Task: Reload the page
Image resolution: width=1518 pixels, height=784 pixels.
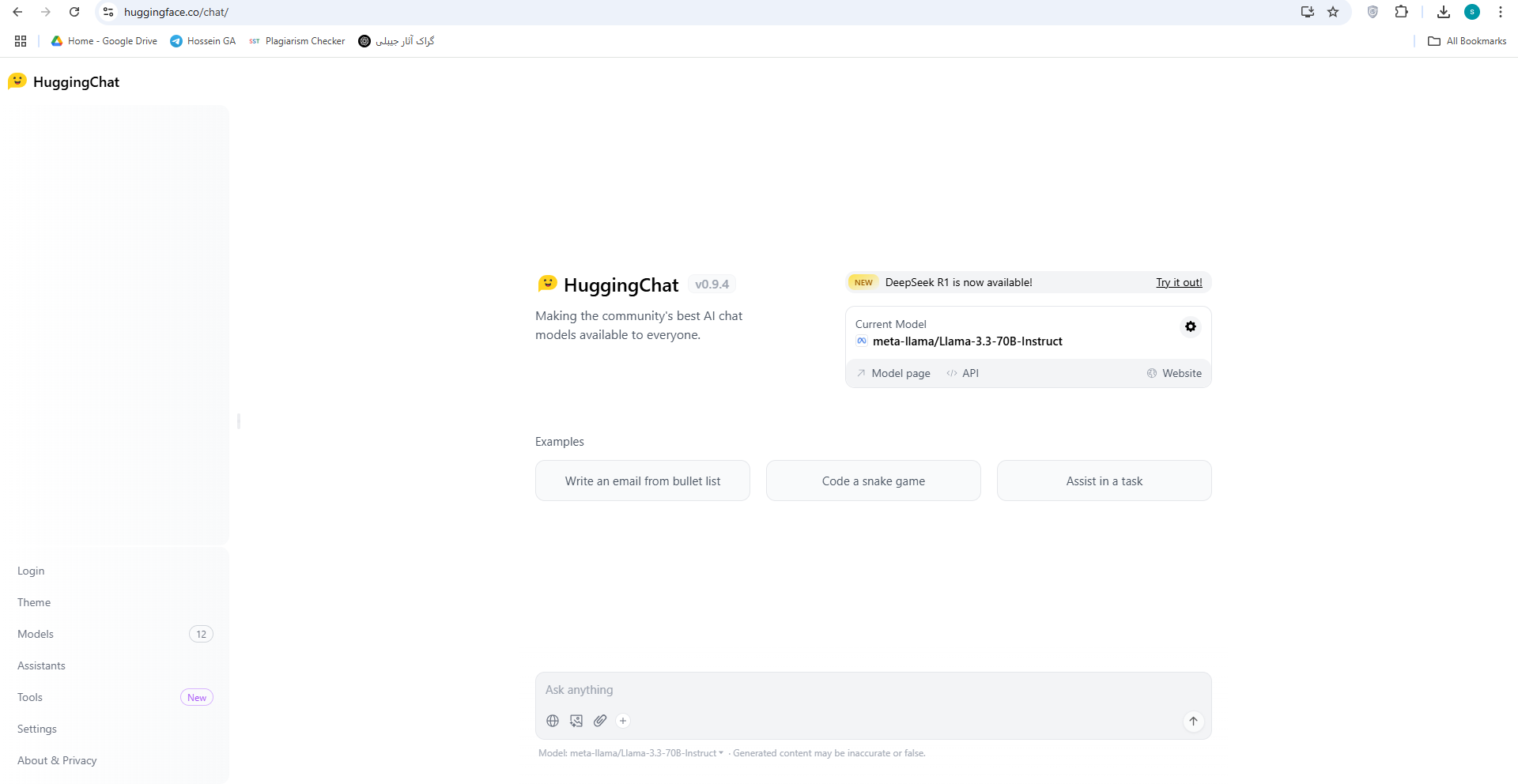Action: click(74, 12)
